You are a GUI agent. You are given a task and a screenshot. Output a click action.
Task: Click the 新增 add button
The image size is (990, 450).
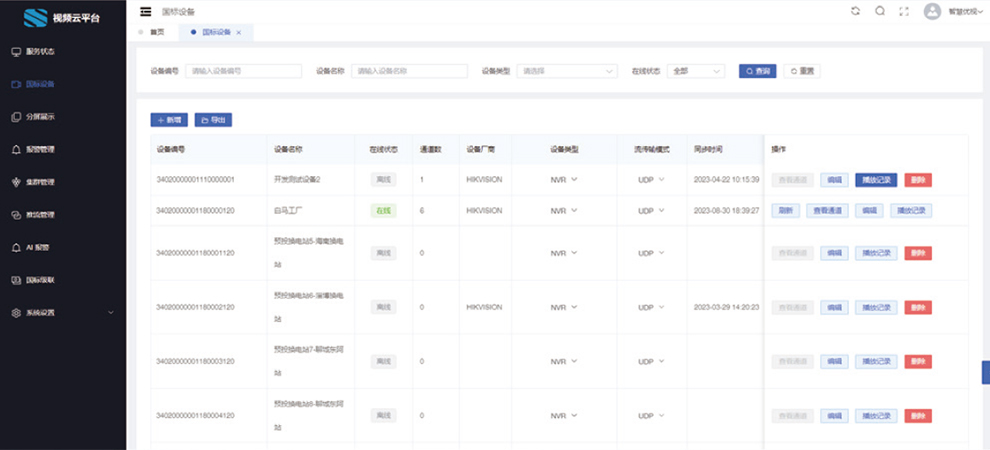click(x=168, y=120)
